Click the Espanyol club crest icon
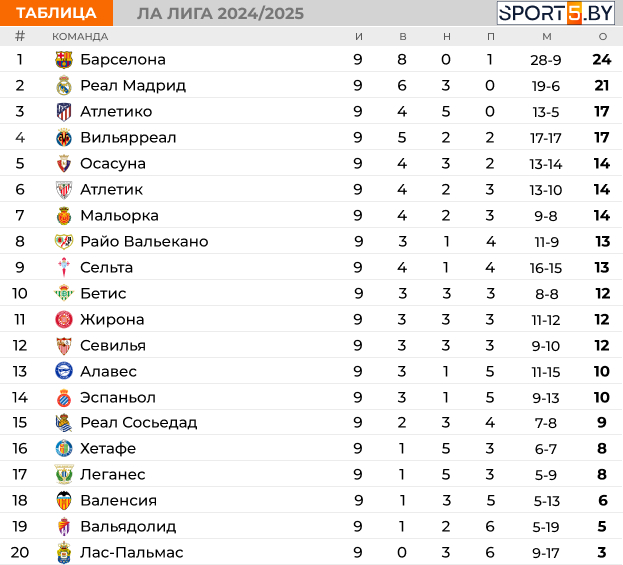Viewport: 623px width, 565px height. pos(64,397)
